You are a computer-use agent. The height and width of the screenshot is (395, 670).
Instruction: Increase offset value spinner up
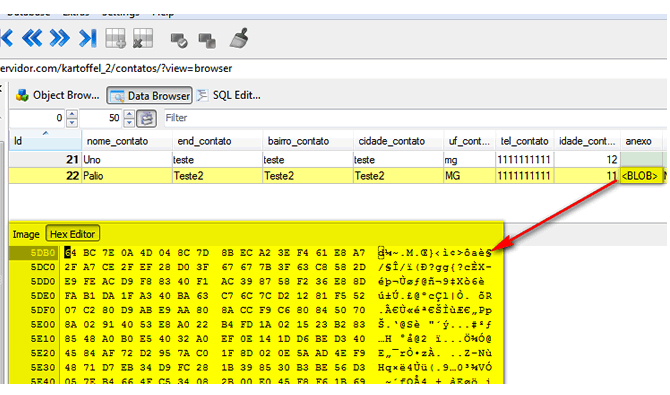(72, 114)
